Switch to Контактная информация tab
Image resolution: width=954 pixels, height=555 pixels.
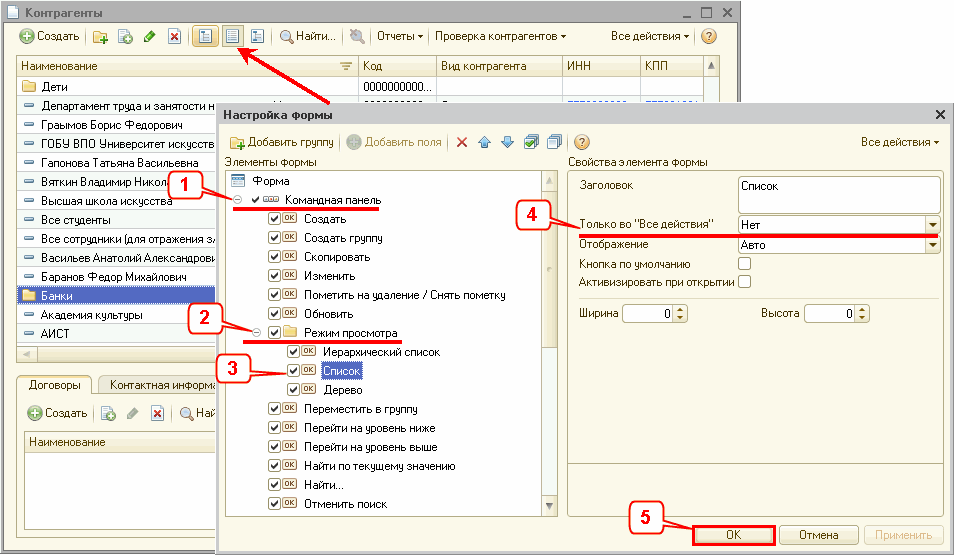pyautogui.click(x=159, y=385)
